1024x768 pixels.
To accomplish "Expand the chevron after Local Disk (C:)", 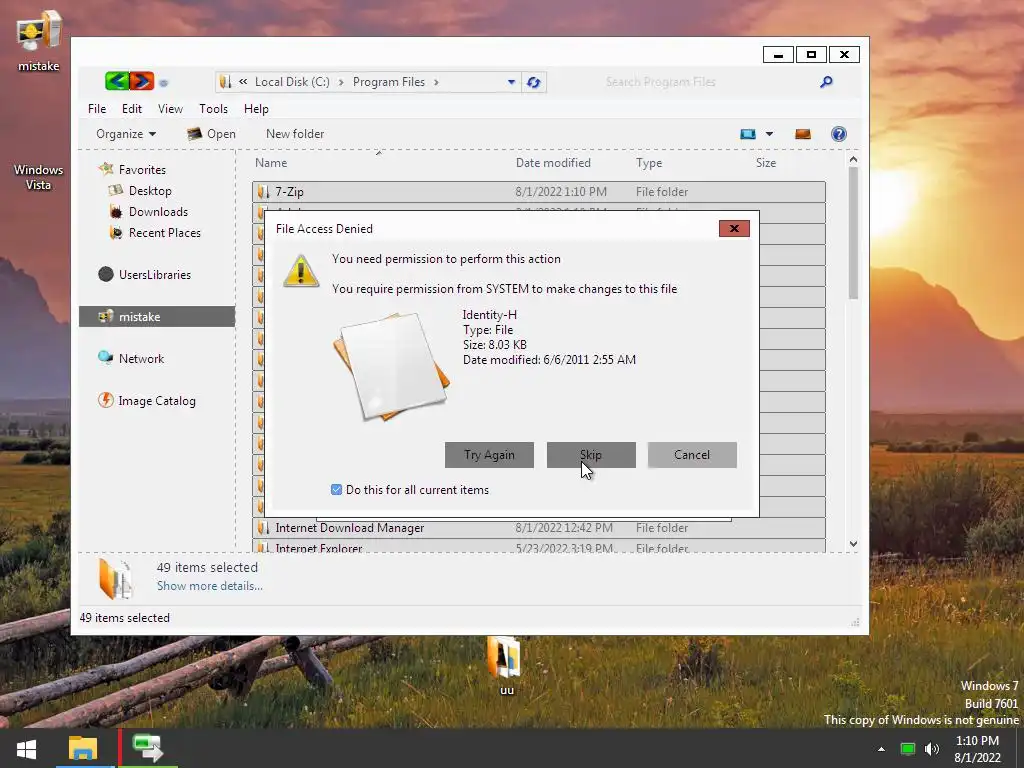I will (341, 82).
